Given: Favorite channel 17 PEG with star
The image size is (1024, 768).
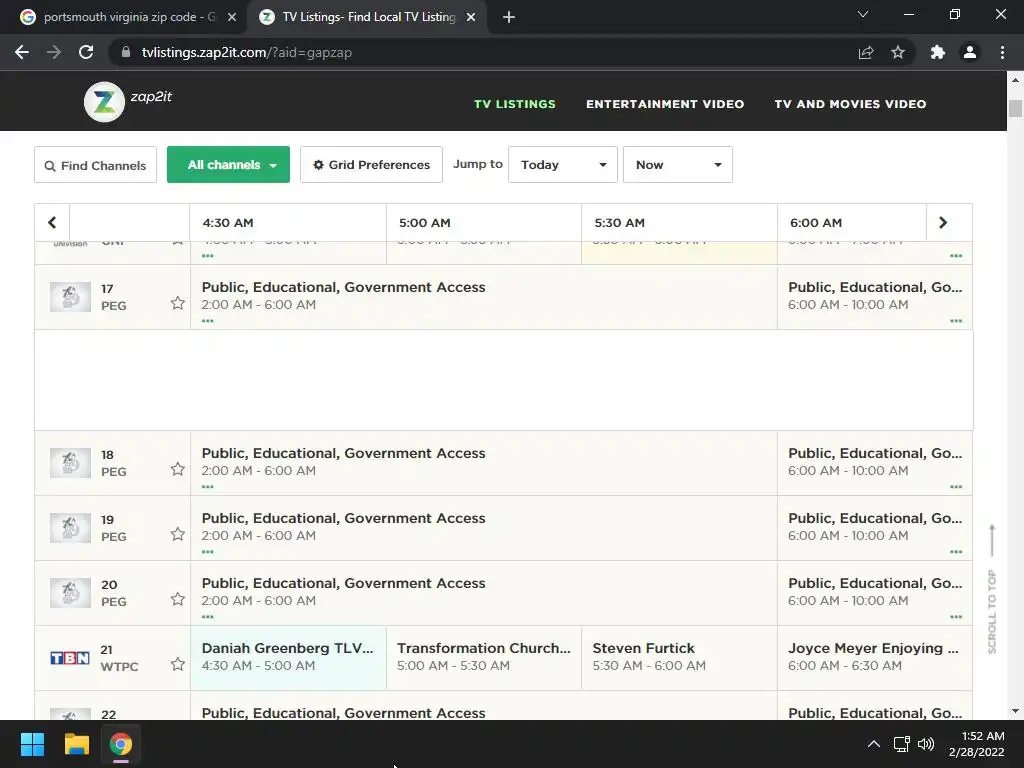Looking at the screenshot, I should [x=178, y=303].
